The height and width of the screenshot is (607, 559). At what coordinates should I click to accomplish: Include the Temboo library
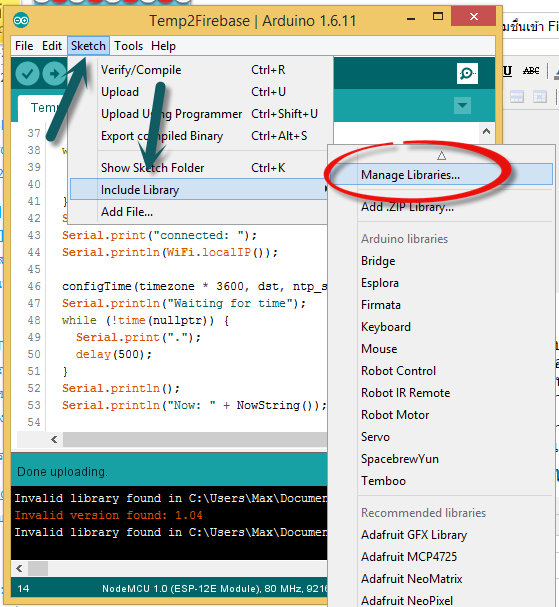[442, 481]
